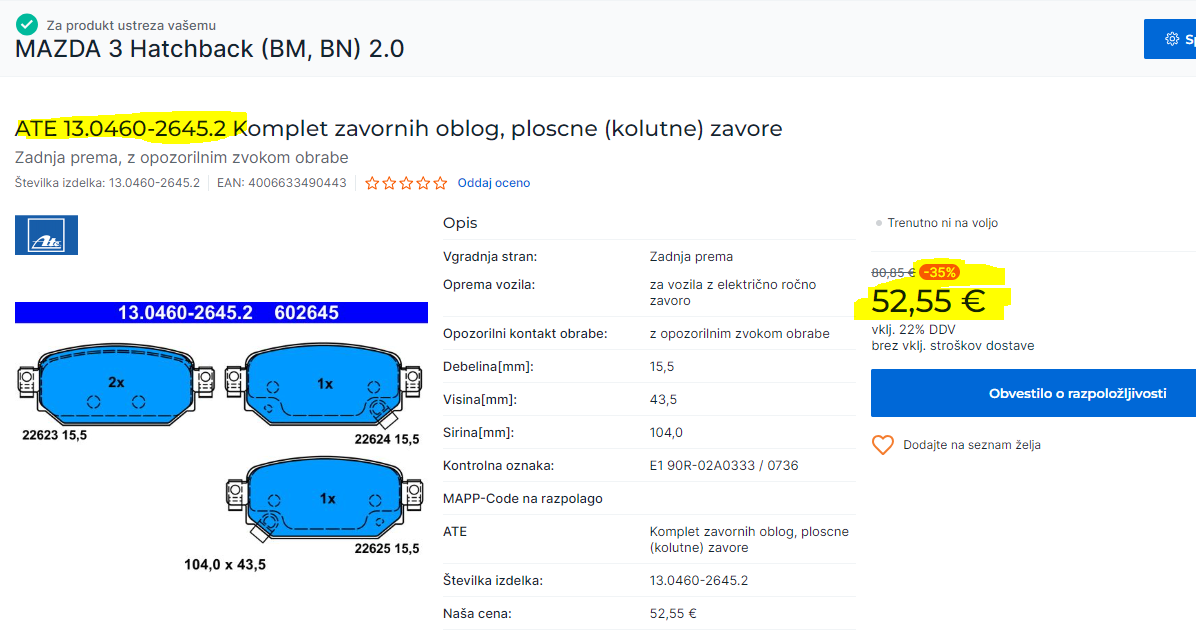Click the 52,55 € price

click(928, 301)
